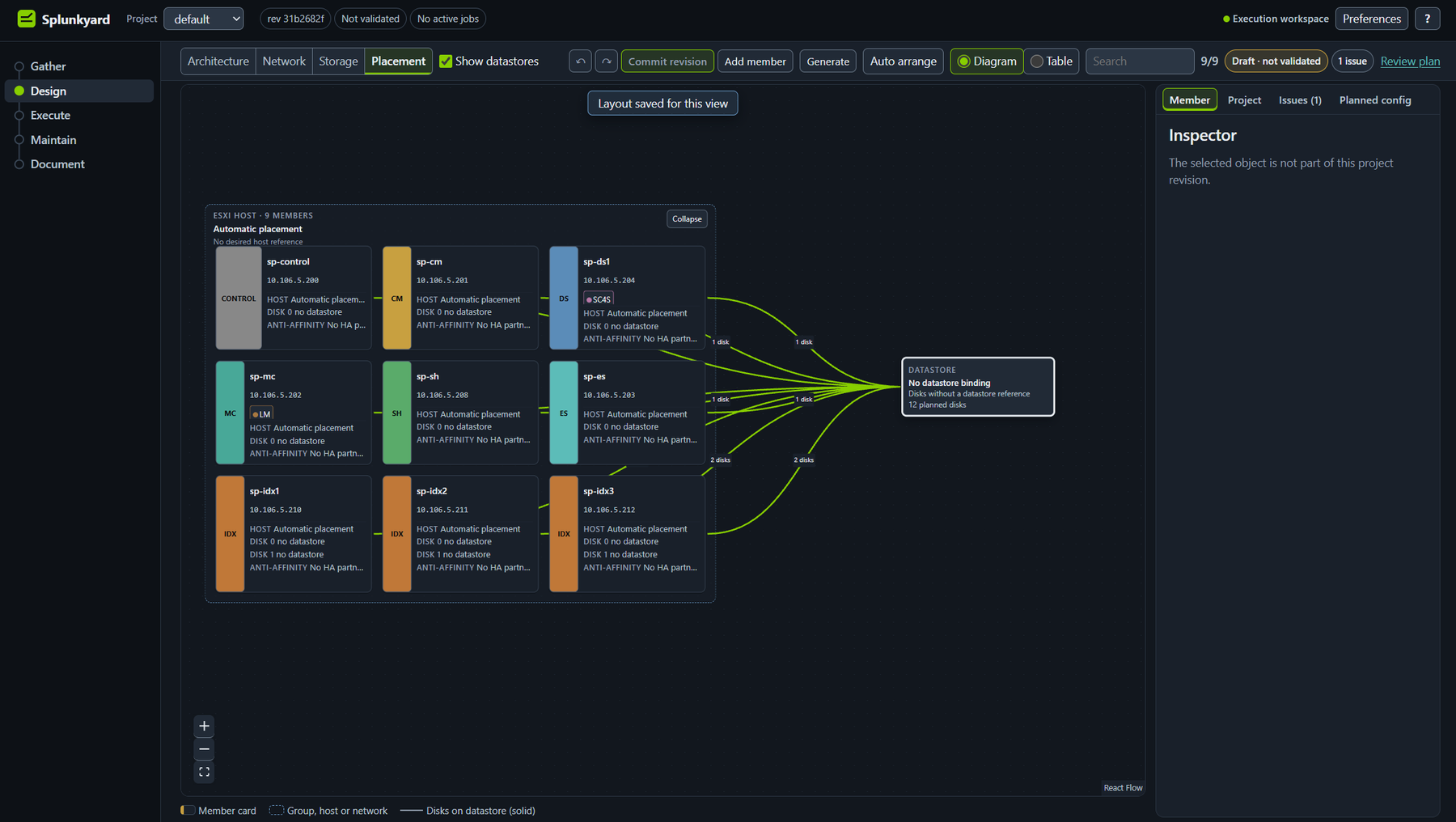This screenshot has height=822, width=1456.
Task: Click the Commit revision button
Action: point(667,61)
